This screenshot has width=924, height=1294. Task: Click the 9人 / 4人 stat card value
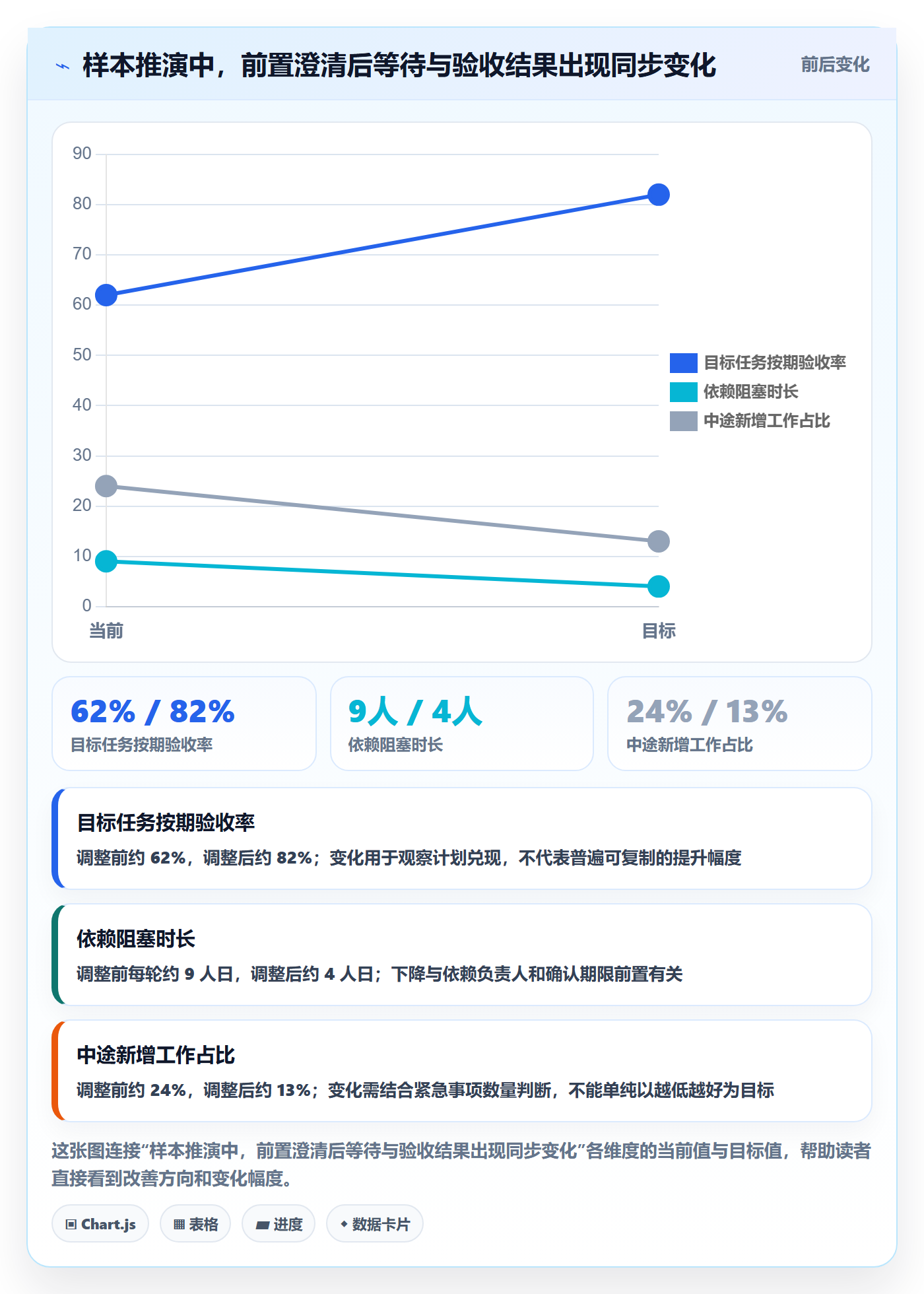pyautogui.click(x=416, y=712)
